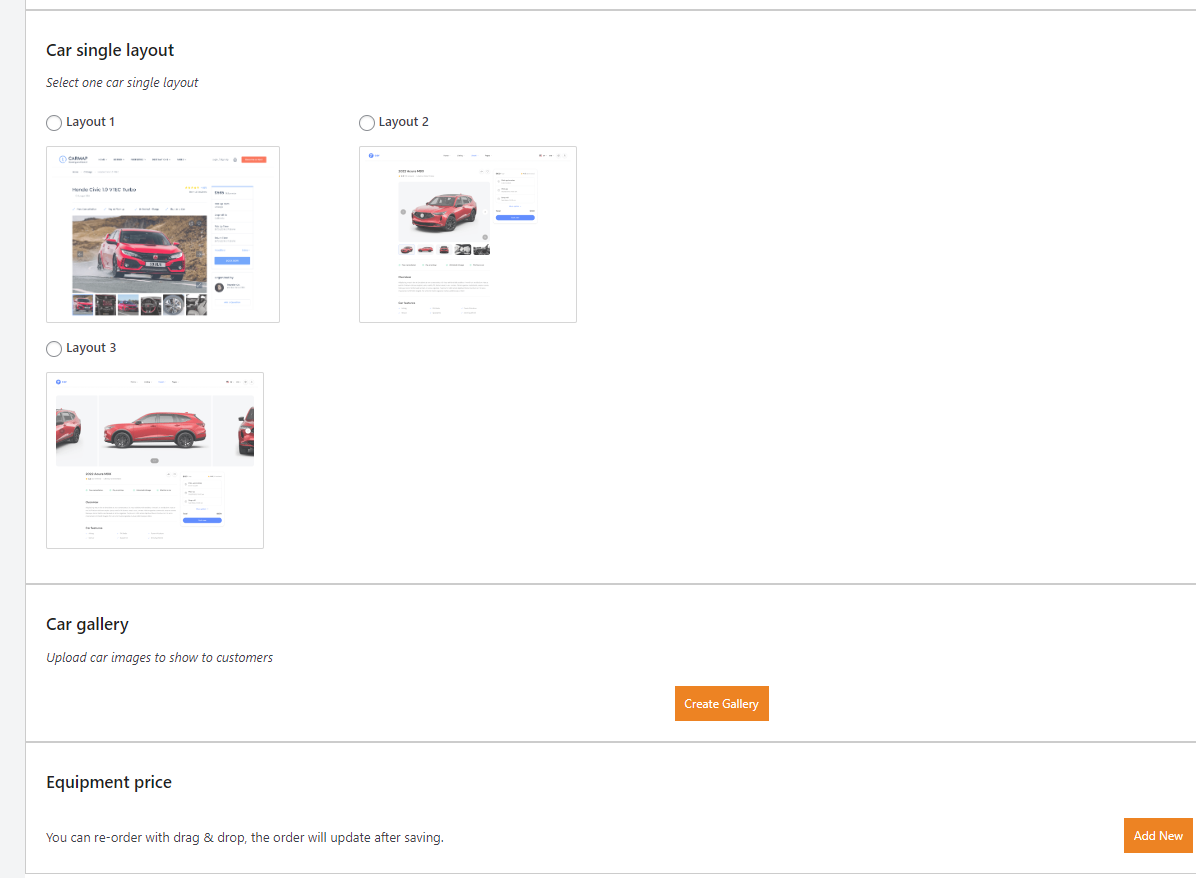Click the "Layout 2" text label
Viewport: 1196px width, 878px height.
[x=403, y=122]
